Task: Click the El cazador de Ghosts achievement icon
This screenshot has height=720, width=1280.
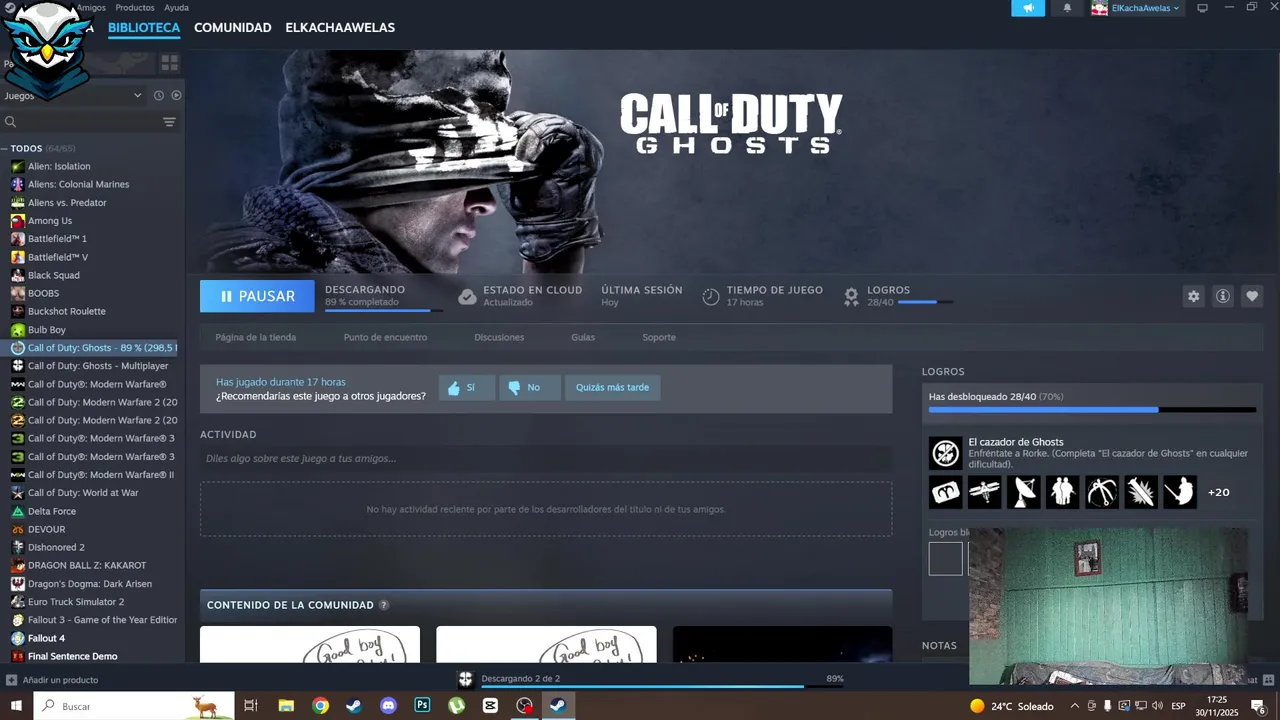Action: point(945,453)
